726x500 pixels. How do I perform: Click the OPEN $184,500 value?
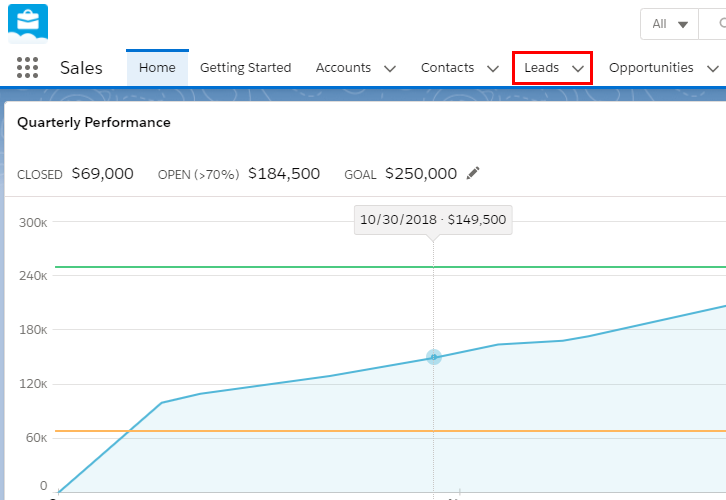point(284,174)
